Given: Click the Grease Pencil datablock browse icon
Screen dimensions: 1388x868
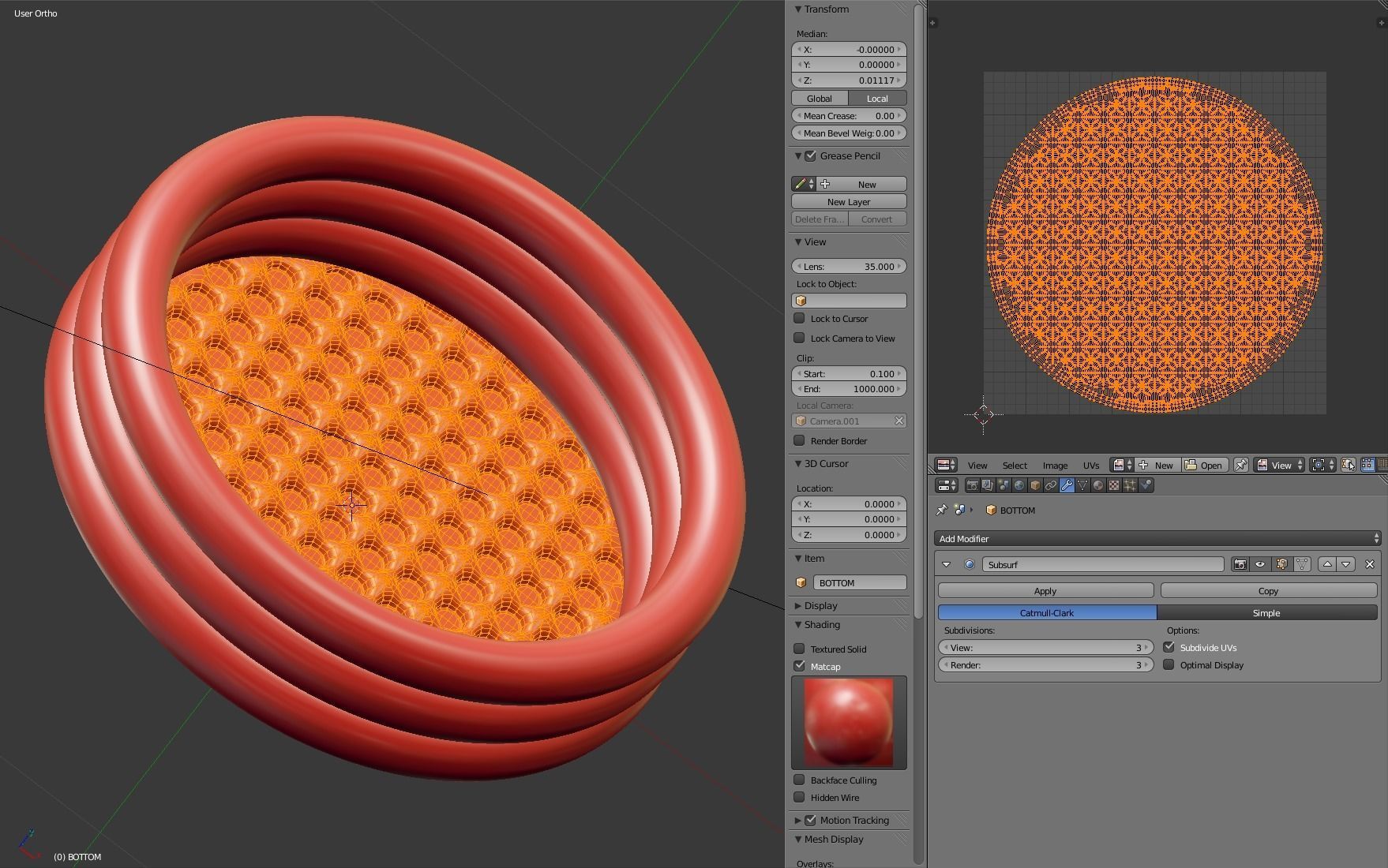Looking at the screenshot, I should pyautogui.click(x=804, y=184).
